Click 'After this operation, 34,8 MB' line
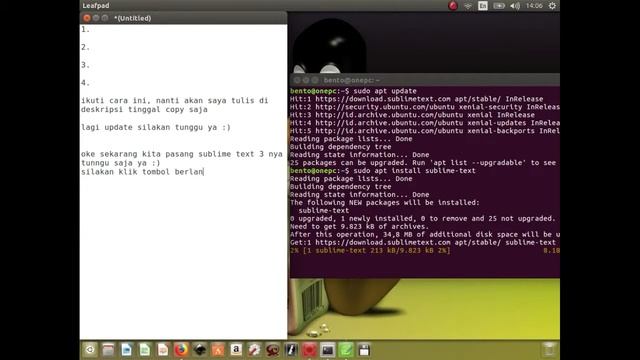Screen dimensions: 640x360 pos(425,234)
